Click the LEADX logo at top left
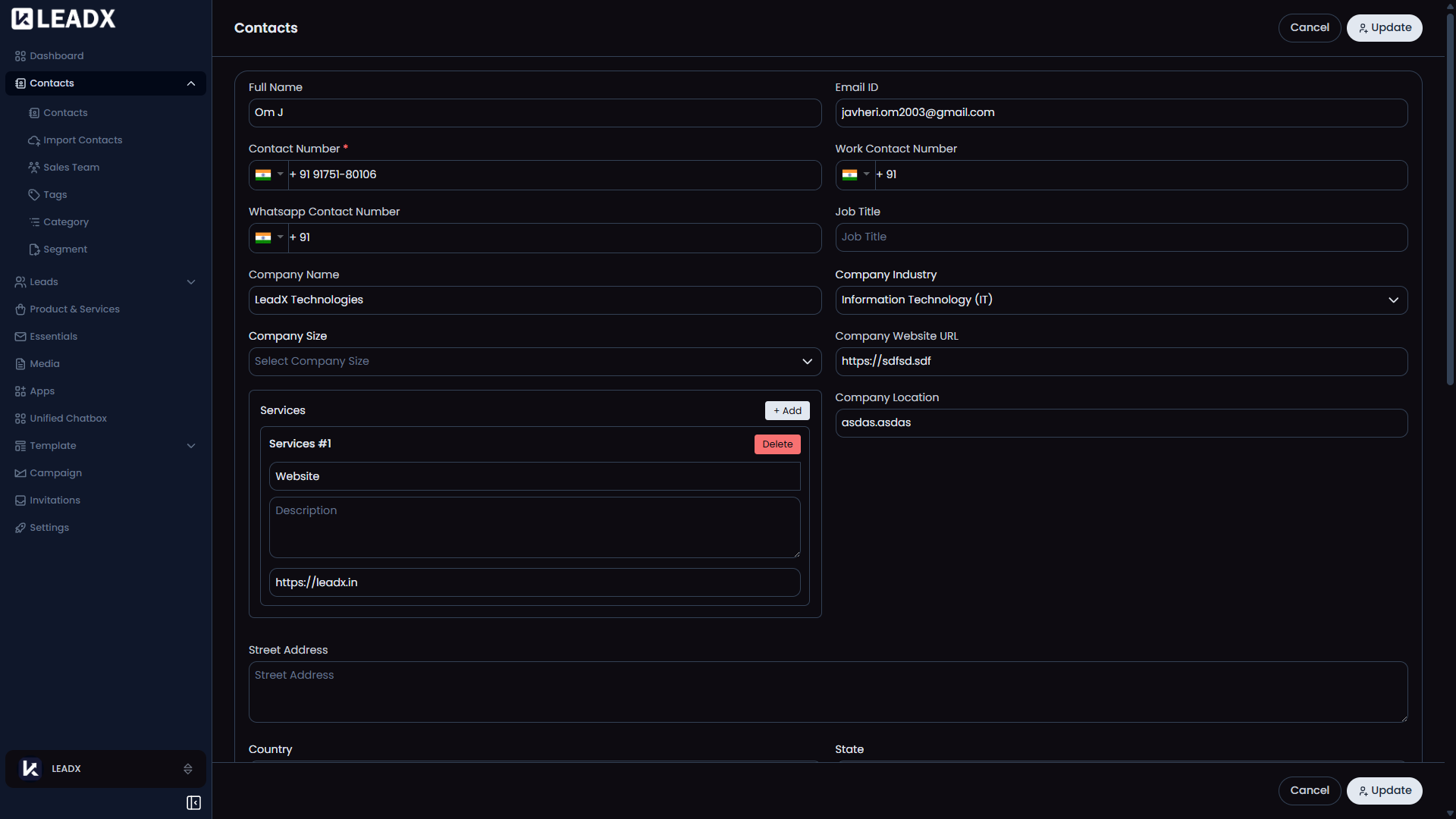This screenshot has height=819, width=1456. pyautogui.click(x=63, y=18)
